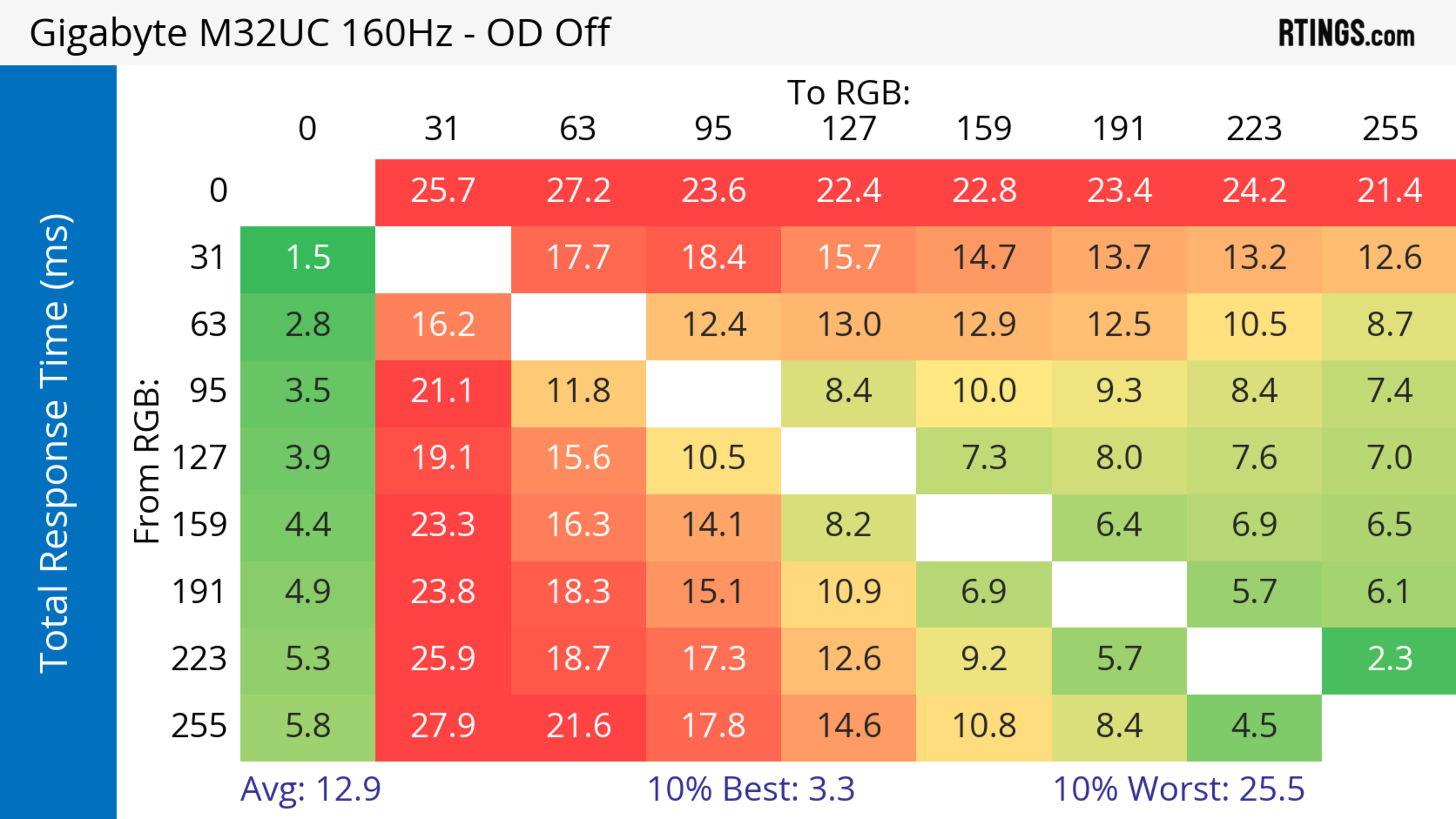Click the From RGB row label 191

pyautogui.click(x=198, y=592)
